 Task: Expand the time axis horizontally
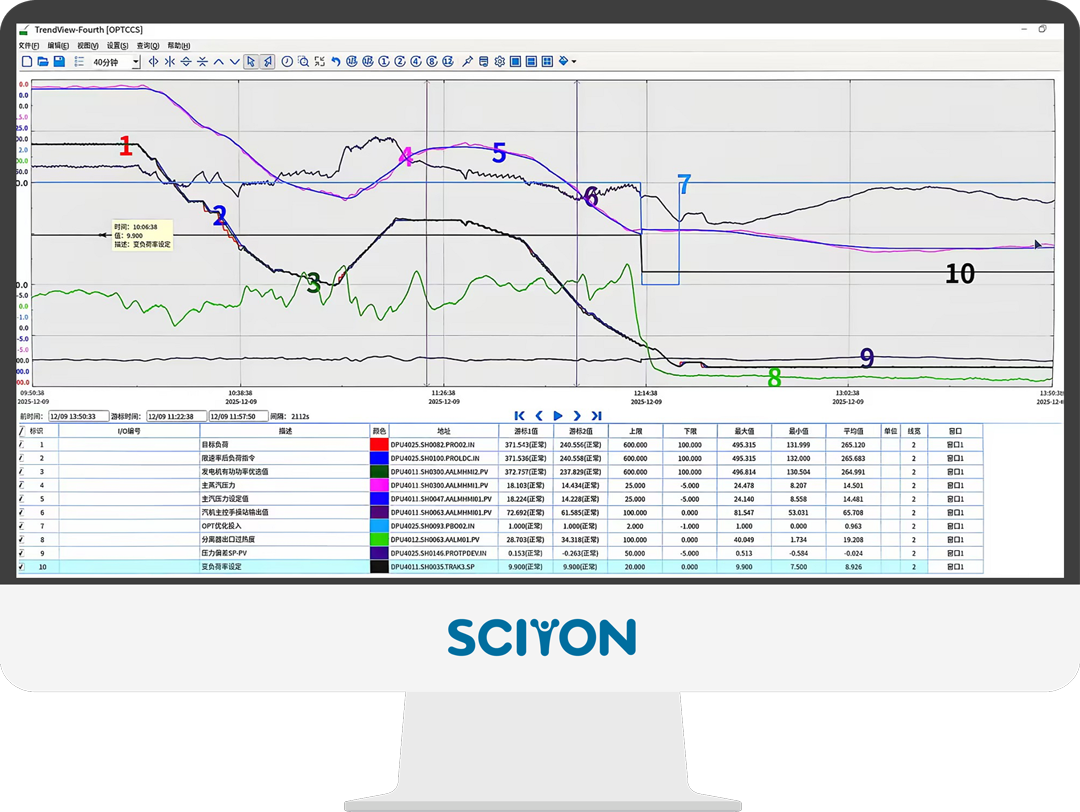(x=153, y=61)
